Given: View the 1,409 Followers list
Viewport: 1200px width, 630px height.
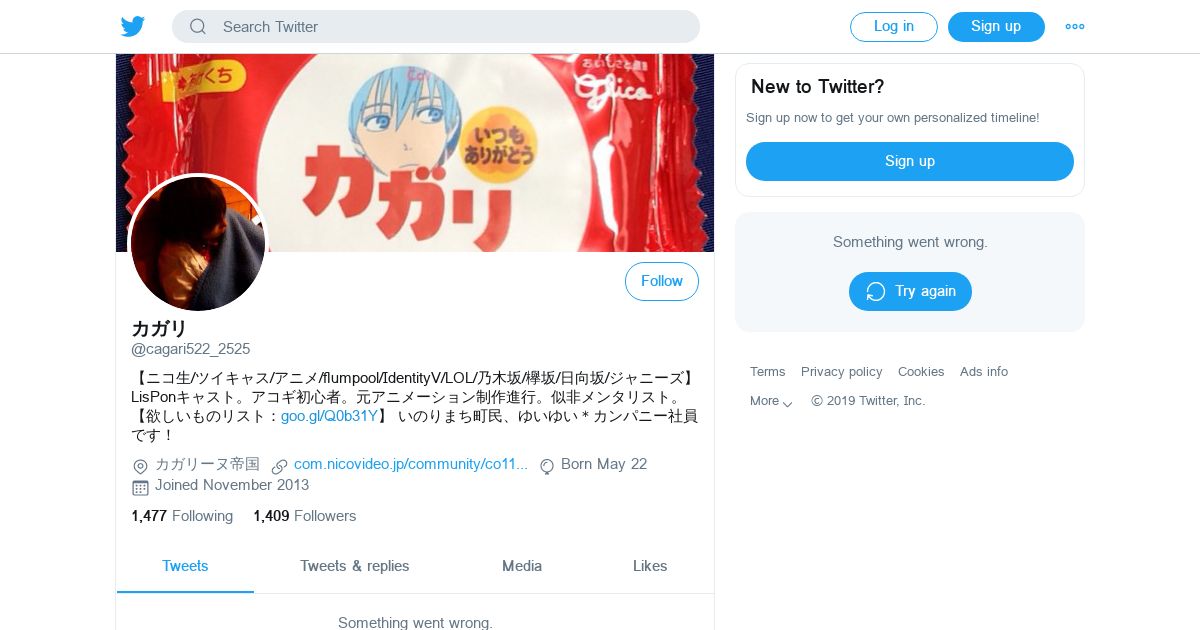Looking at the screenshot, I should [x=305, y=516].
